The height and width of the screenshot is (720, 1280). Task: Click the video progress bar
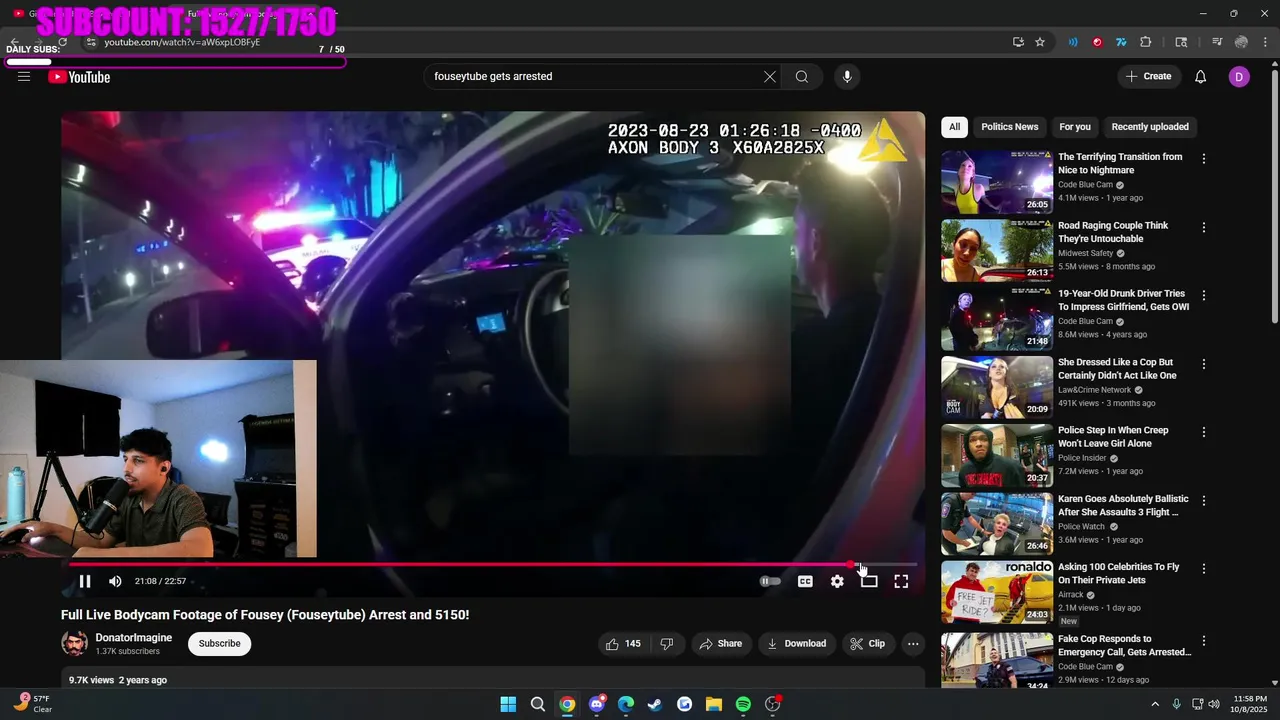click(492, 564)
